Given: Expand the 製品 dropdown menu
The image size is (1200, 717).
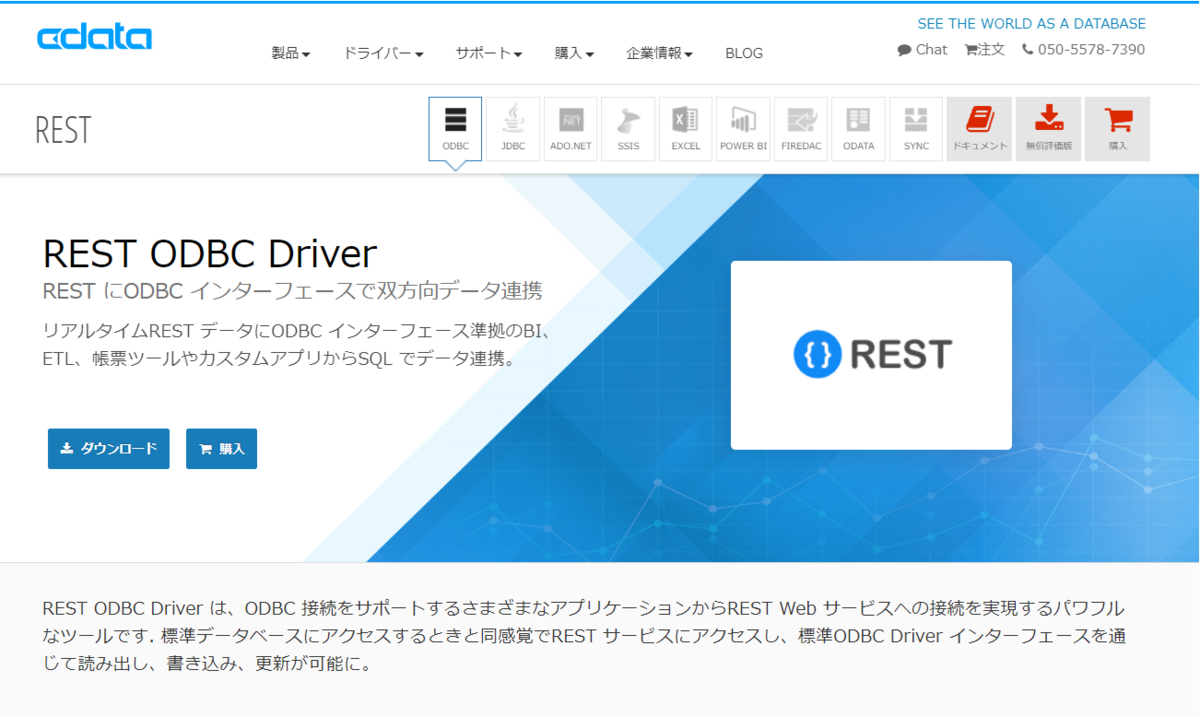Looking at the screenshot, I should pyautogui.click(x=291, y=53).
